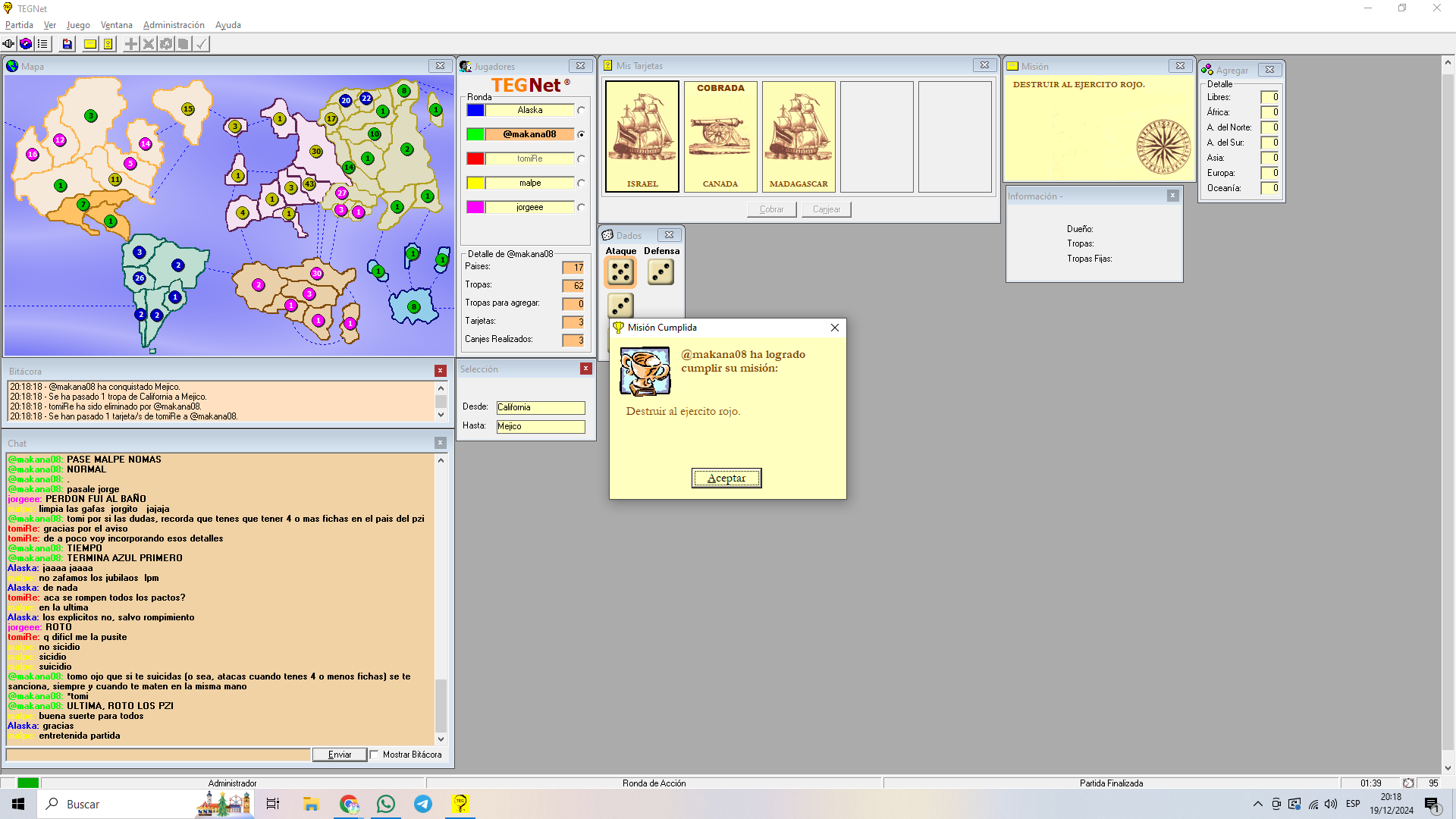
Task: Open the Windows Start menu
Action: (x=18, y=804)
